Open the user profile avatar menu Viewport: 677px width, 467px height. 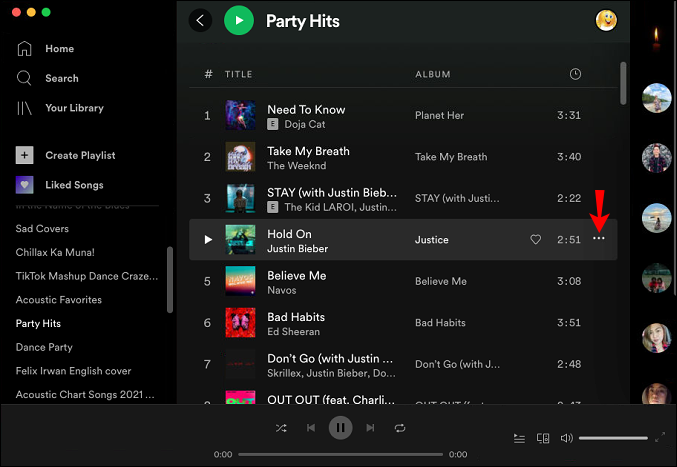pyautogui.click(x=606, y=20)
